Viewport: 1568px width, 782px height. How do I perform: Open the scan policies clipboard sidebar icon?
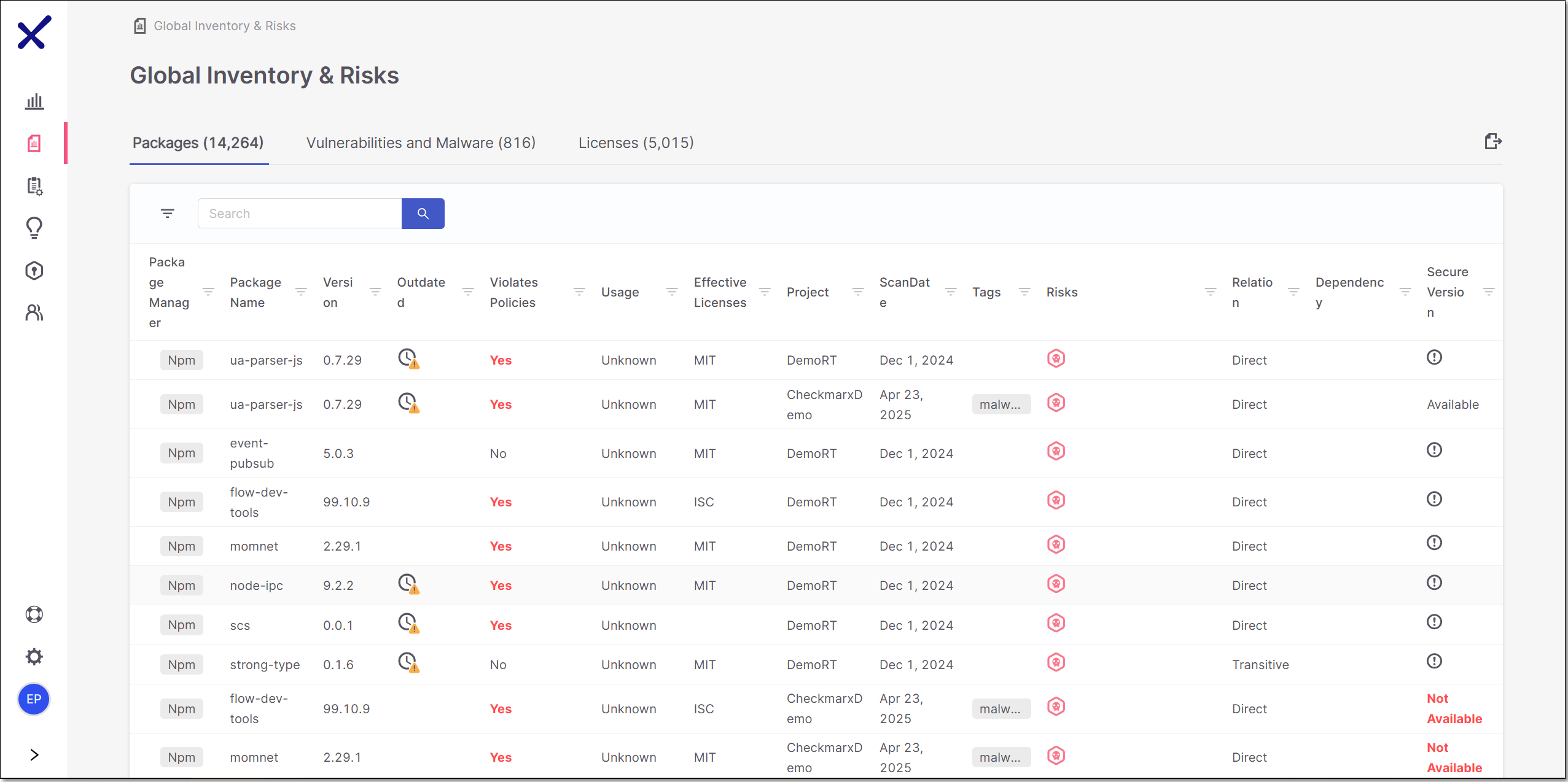tap(34, 186)
